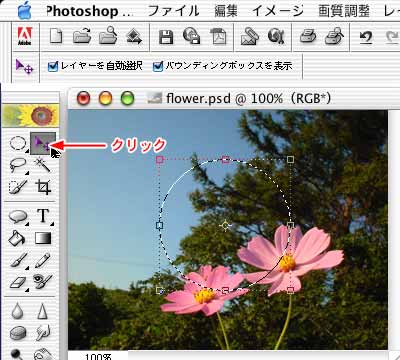
Task: Click the flower.psd window title
Action: pos(248,98)
